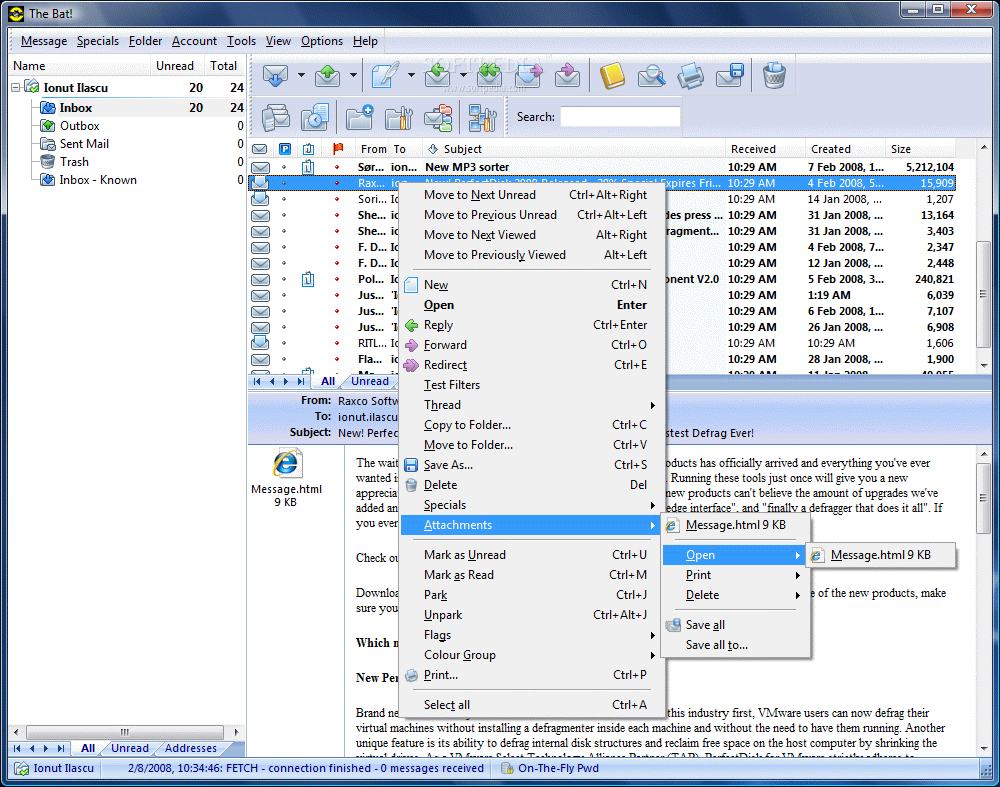Click the Delete message trash bin icon

[x=774, y=75]
